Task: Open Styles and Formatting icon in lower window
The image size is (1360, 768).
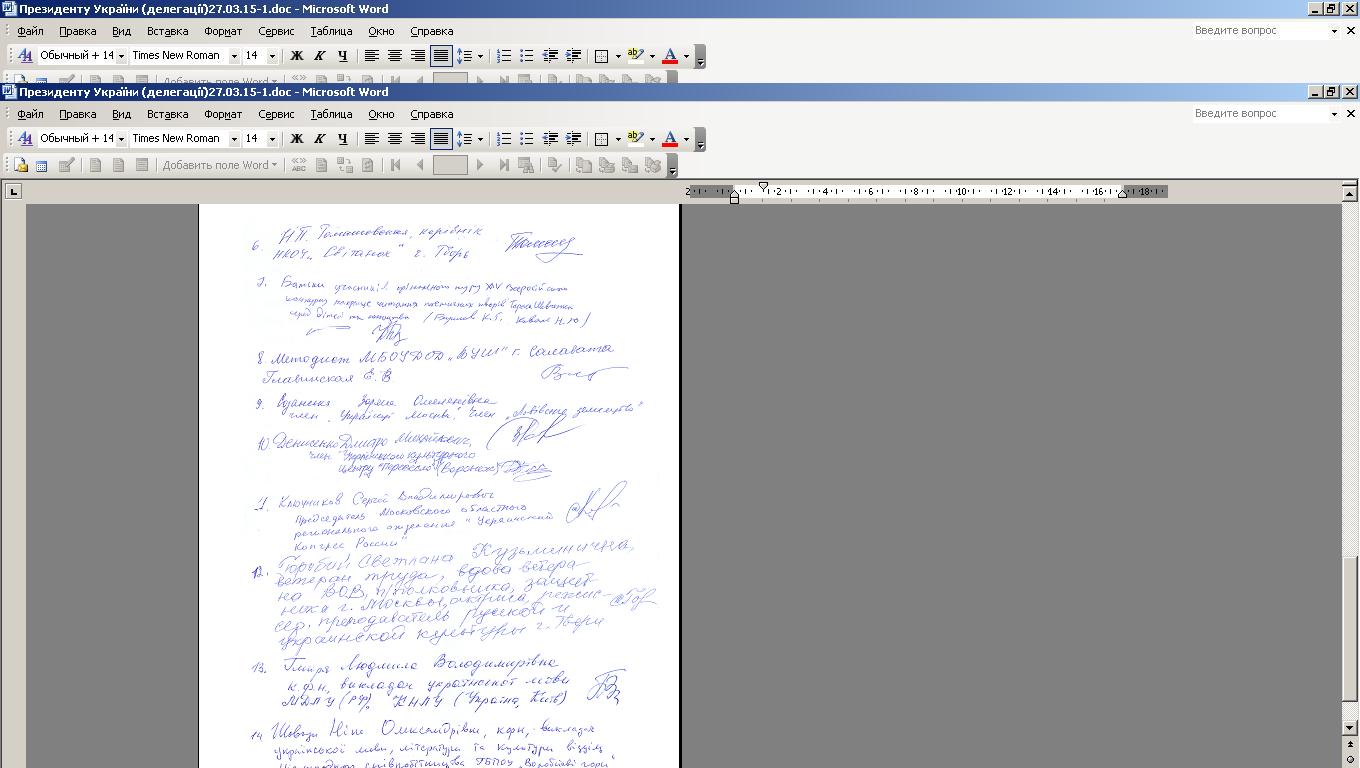Action: coord(26,139)
